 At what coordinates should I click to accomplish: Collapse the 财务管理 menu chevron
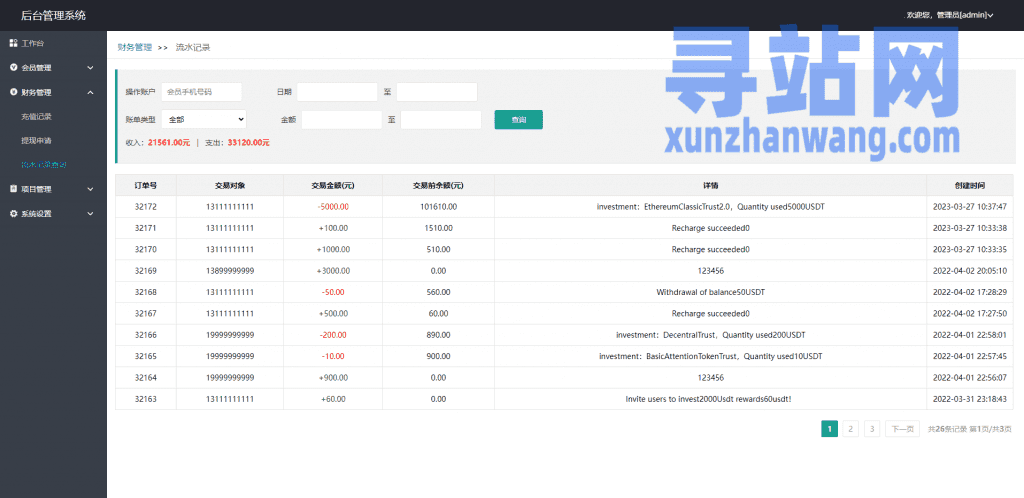tap(90, 92)
